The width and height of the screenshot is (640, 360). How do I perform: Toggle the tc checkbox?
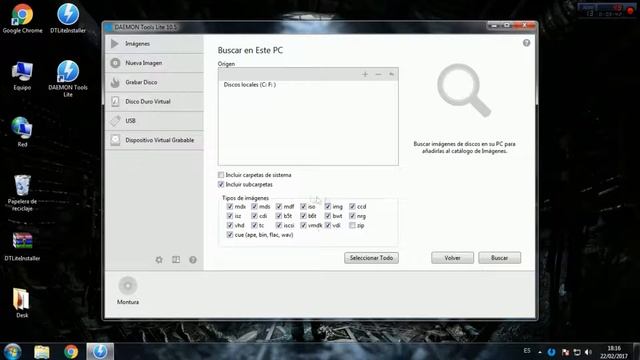click(254, 225)
